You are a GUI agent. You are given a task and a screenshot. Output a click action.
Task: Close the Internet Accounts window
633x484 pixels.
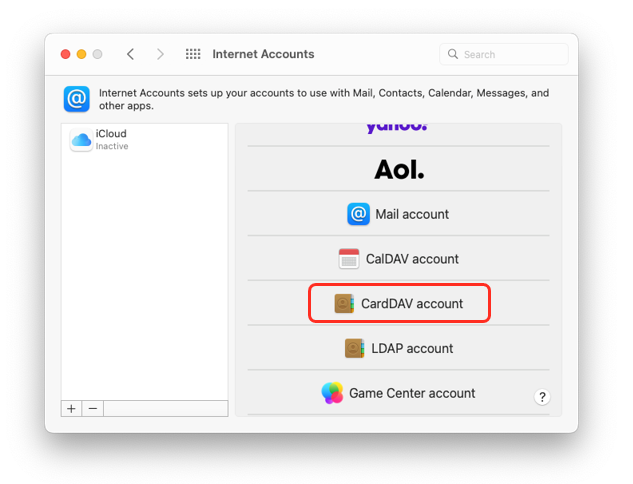[66, 54]
